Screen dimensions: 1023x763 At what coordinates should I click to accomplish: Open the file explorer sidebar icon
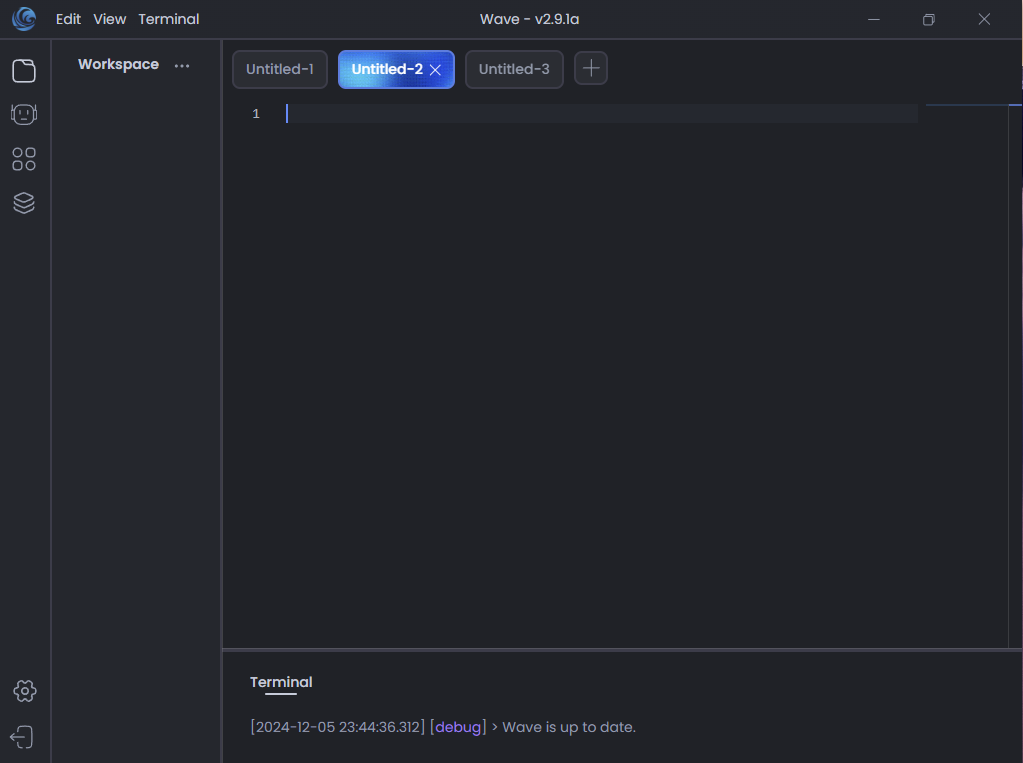(x=24, y=70)
